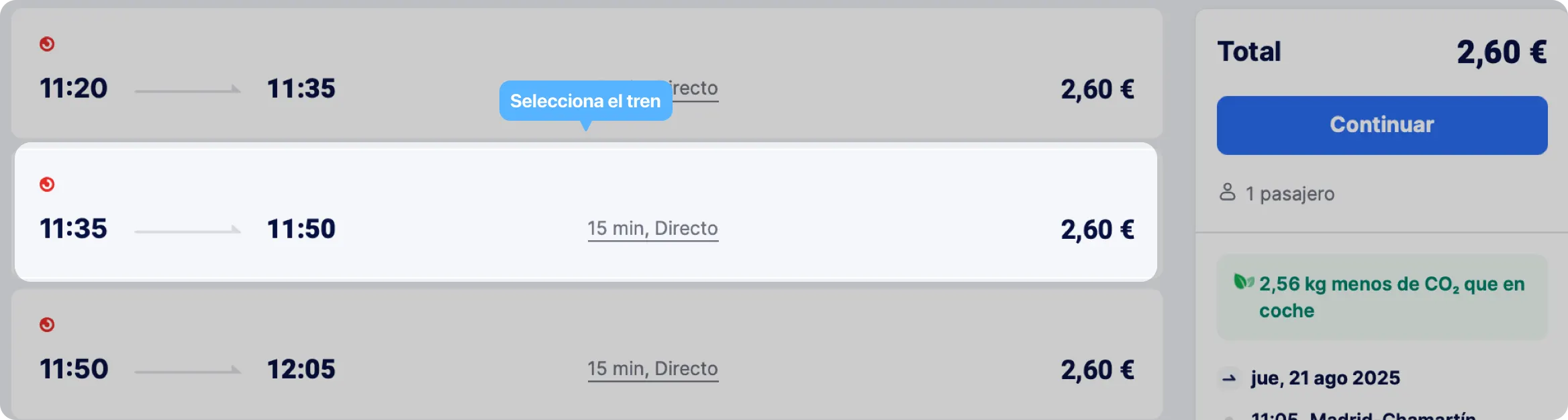
Task: Click the Selecciona el tren tooltip
Action: [x=585, y=101]
